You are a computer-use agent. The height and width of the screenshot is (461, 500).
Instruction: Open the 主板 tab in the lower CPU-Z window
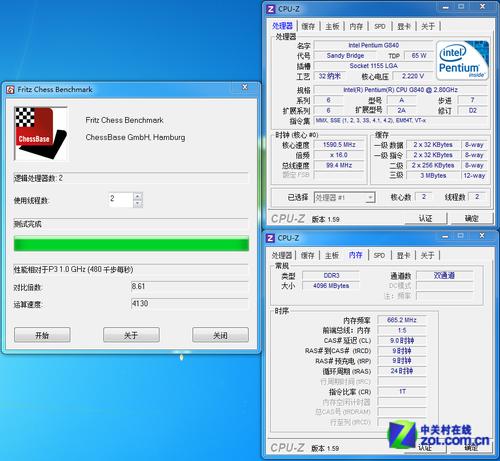click(332, 255)
